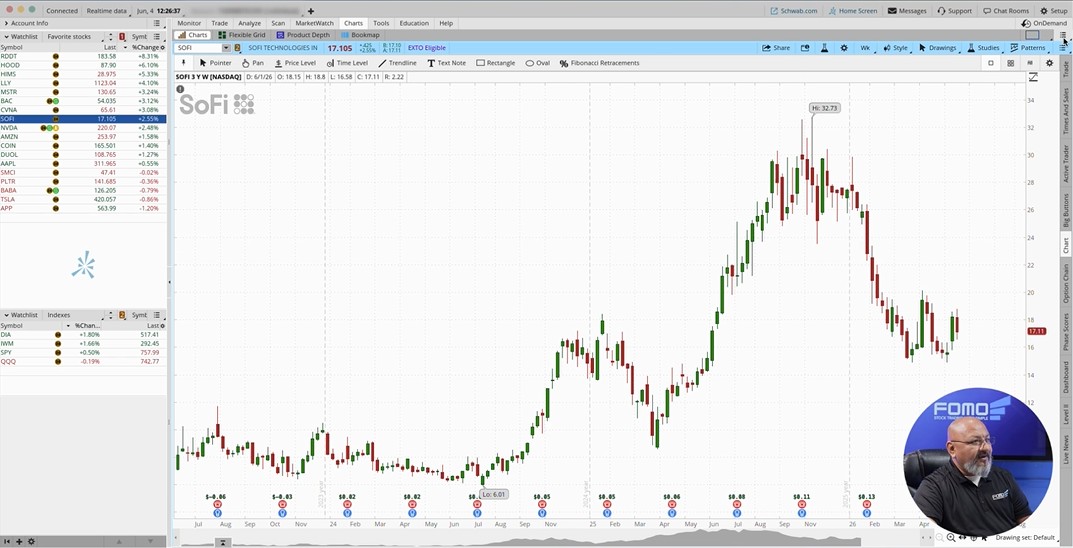Select the Oval drawing tool
The image size is (1073, 548).
(538, 63)
